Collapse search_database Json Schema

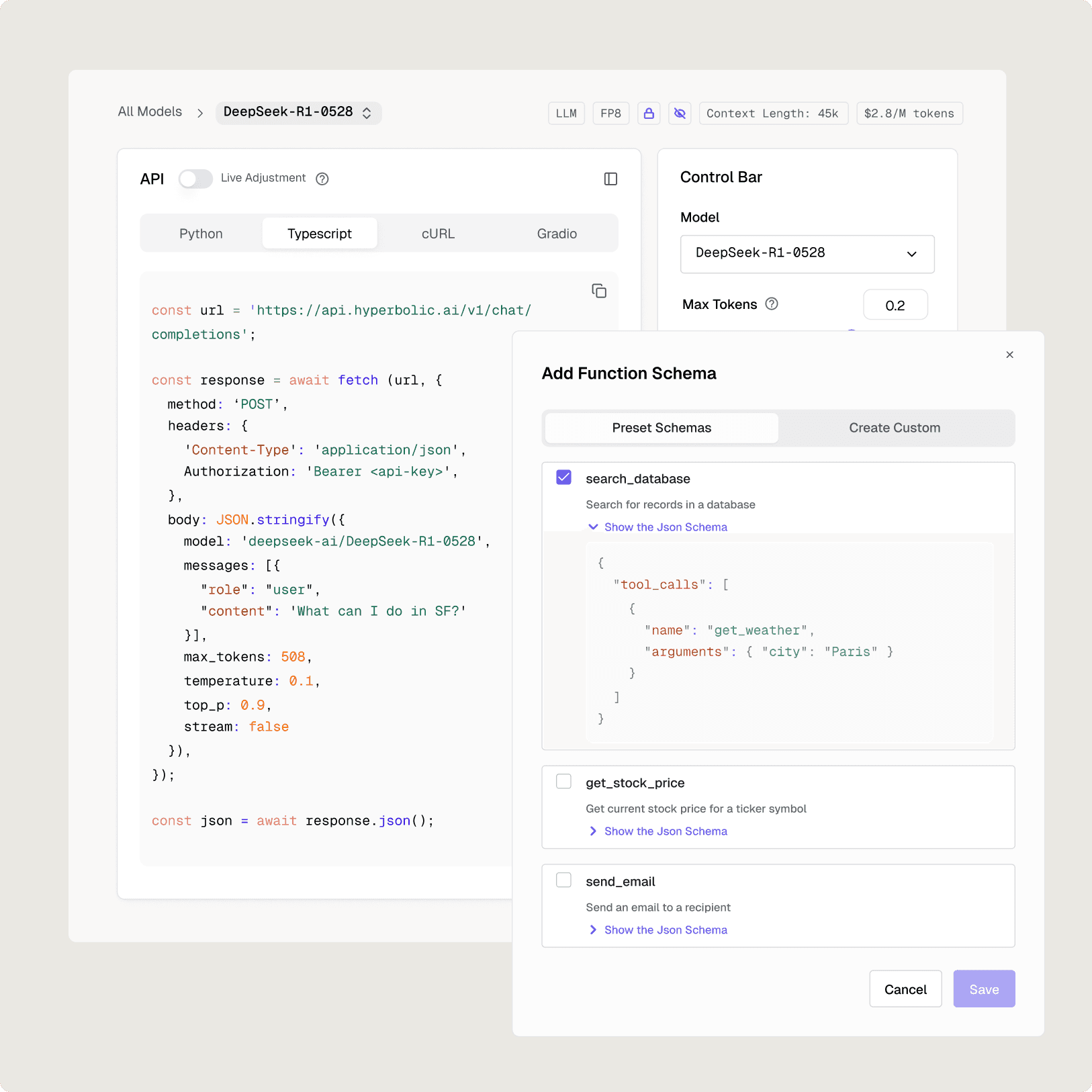(657, 527)
